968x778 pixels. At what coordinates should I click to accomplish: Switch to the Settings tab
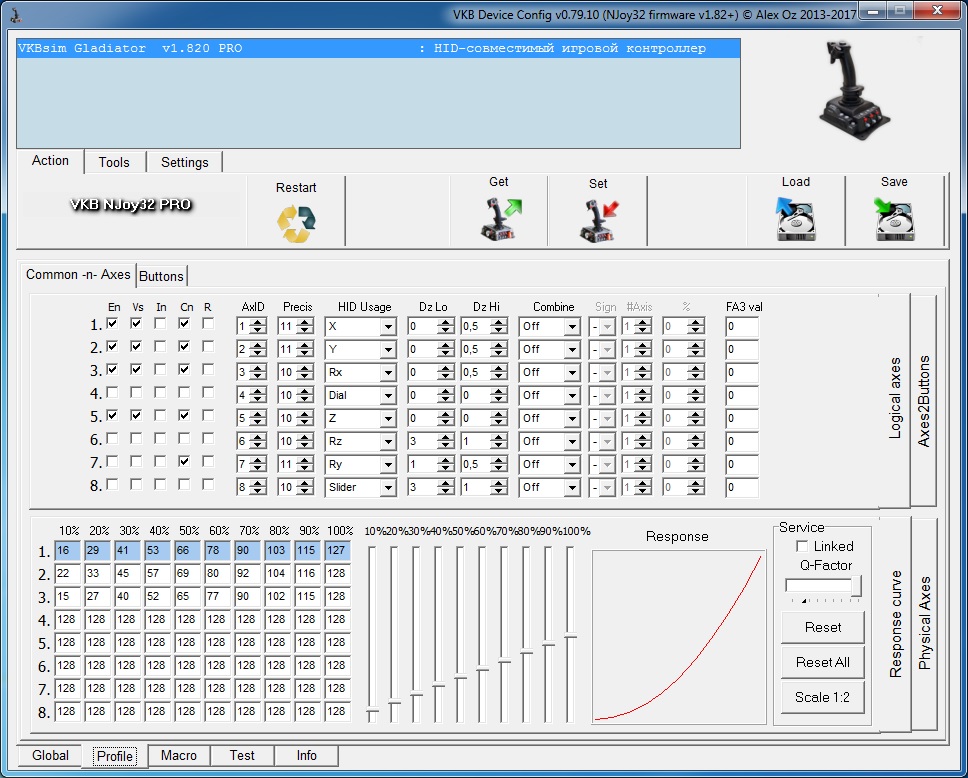click(185, 162)
